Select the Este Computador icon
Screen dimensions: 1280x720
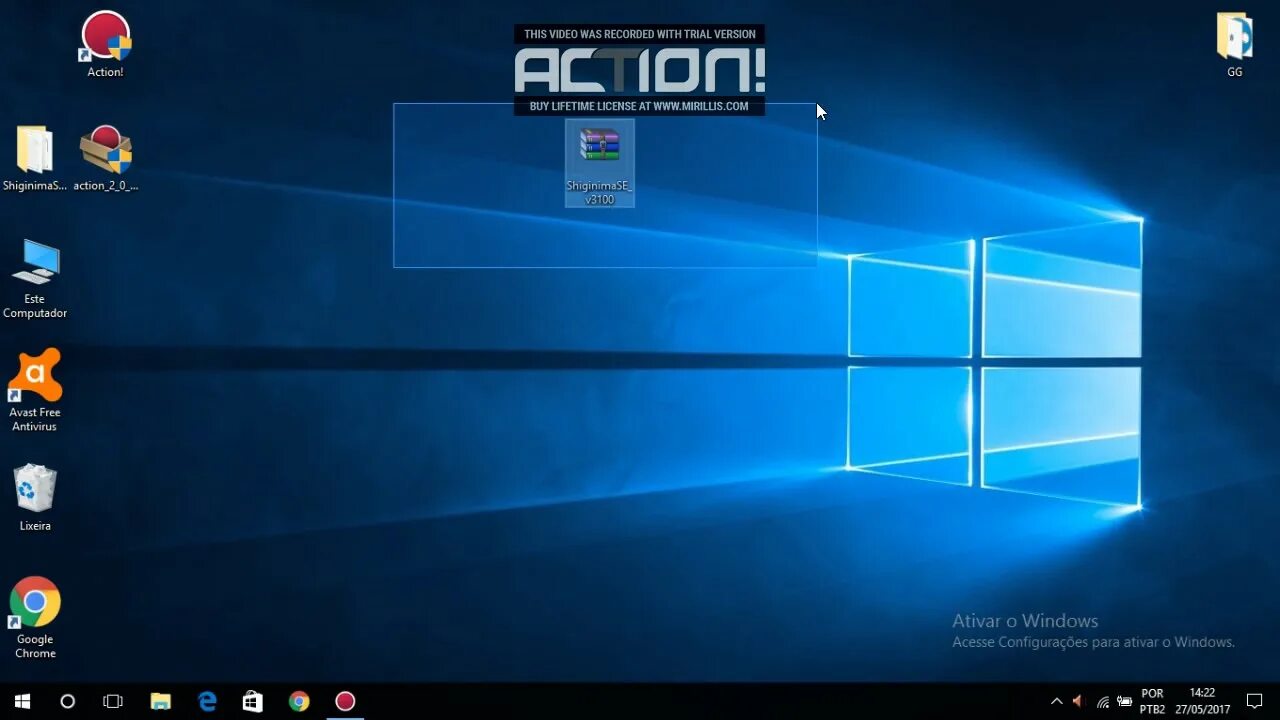click(35, 278)
